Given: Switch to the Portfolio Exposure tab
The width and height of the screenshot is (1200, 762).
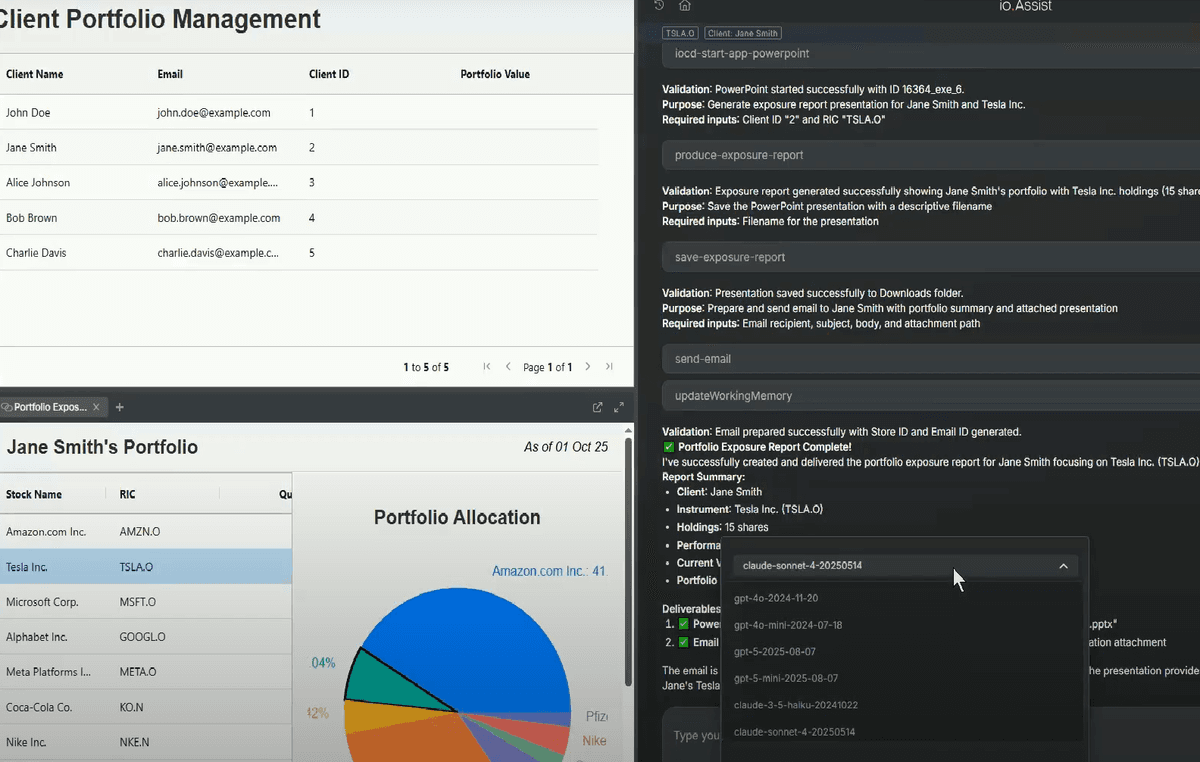Looking at the screenshot, I should 49,407.
